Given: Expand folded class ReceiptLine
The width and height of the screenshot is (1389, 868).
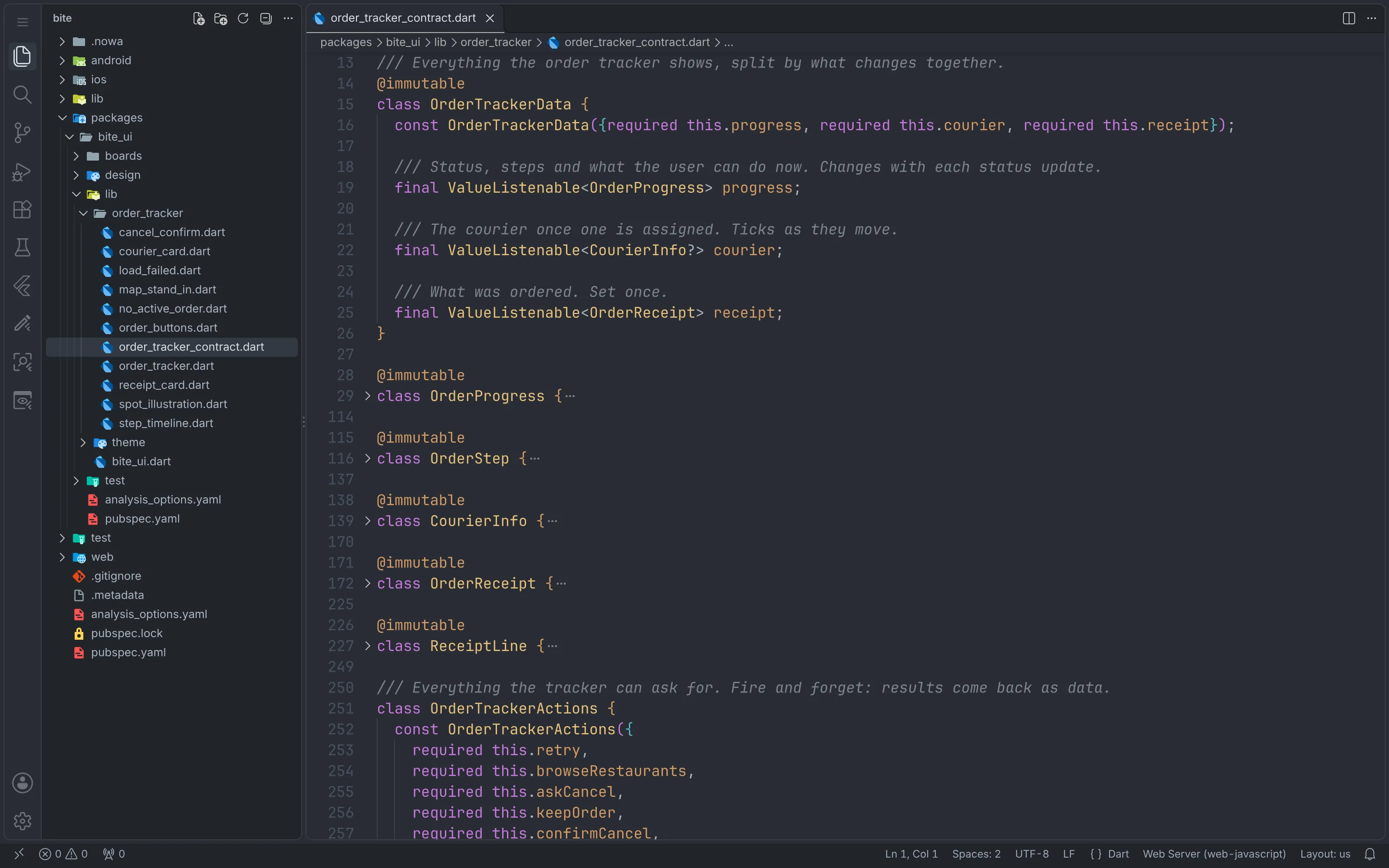Looking at the screenshot, I should click(368, 646).
